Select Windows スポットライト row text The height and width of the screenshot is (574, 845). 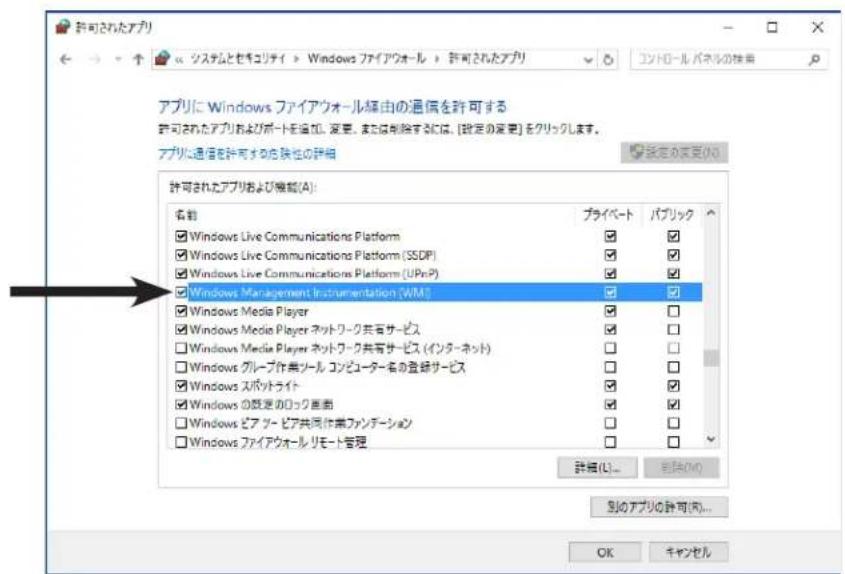[244, 386]
